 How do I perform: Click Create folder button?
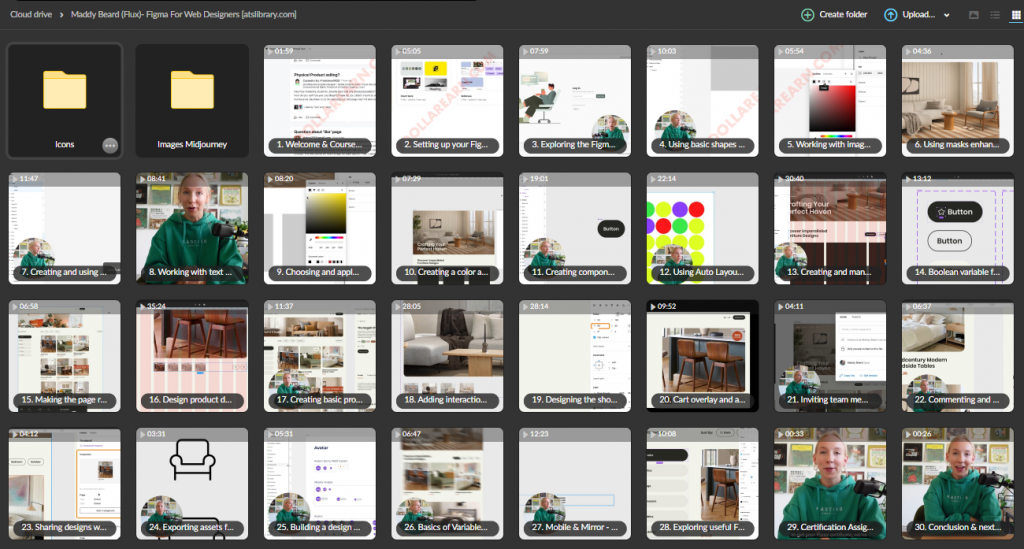point(835,14)
